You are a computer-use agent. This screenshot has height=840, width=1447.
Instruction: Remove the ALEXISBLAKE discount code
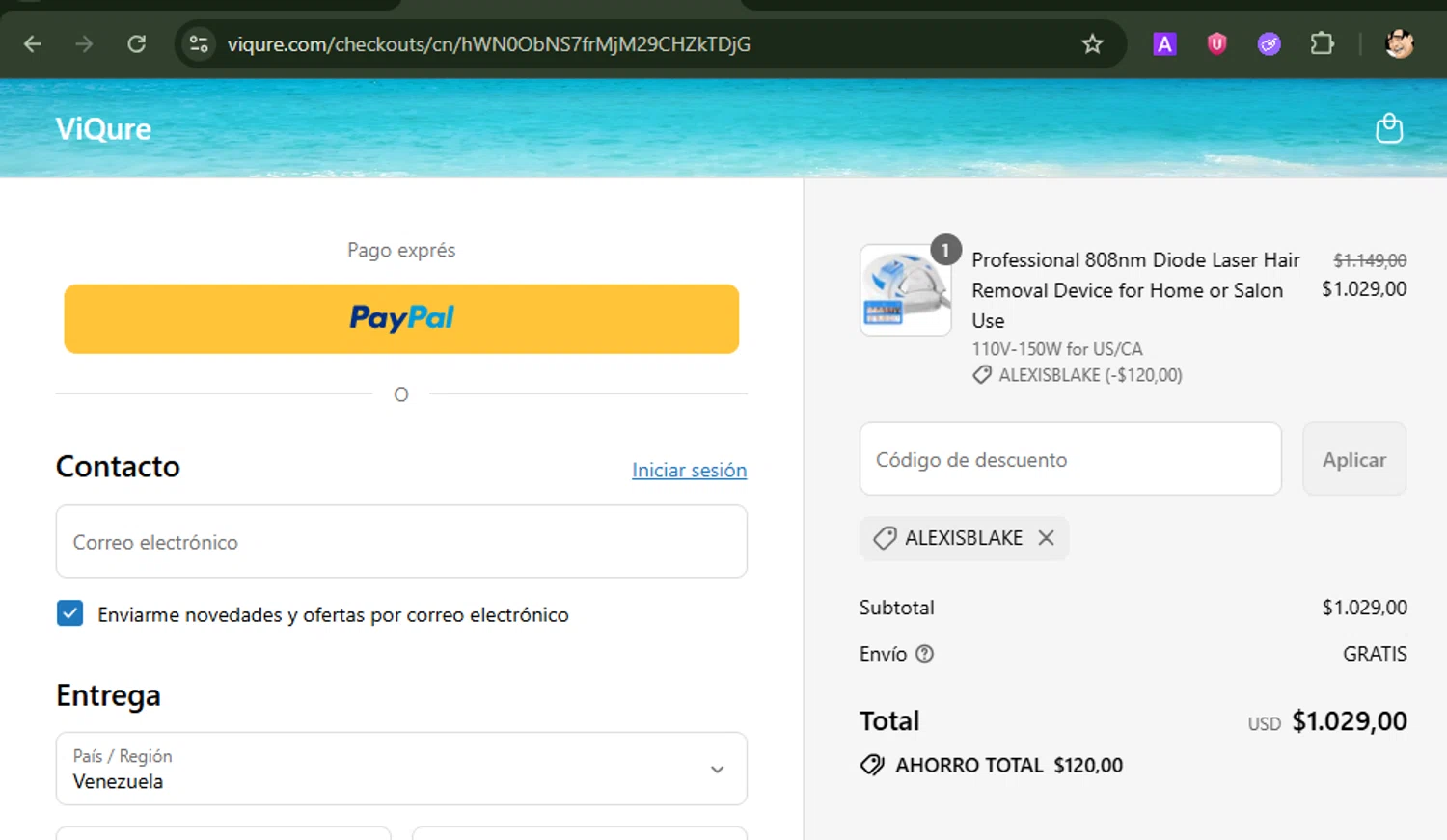(x=1046, y=538)
